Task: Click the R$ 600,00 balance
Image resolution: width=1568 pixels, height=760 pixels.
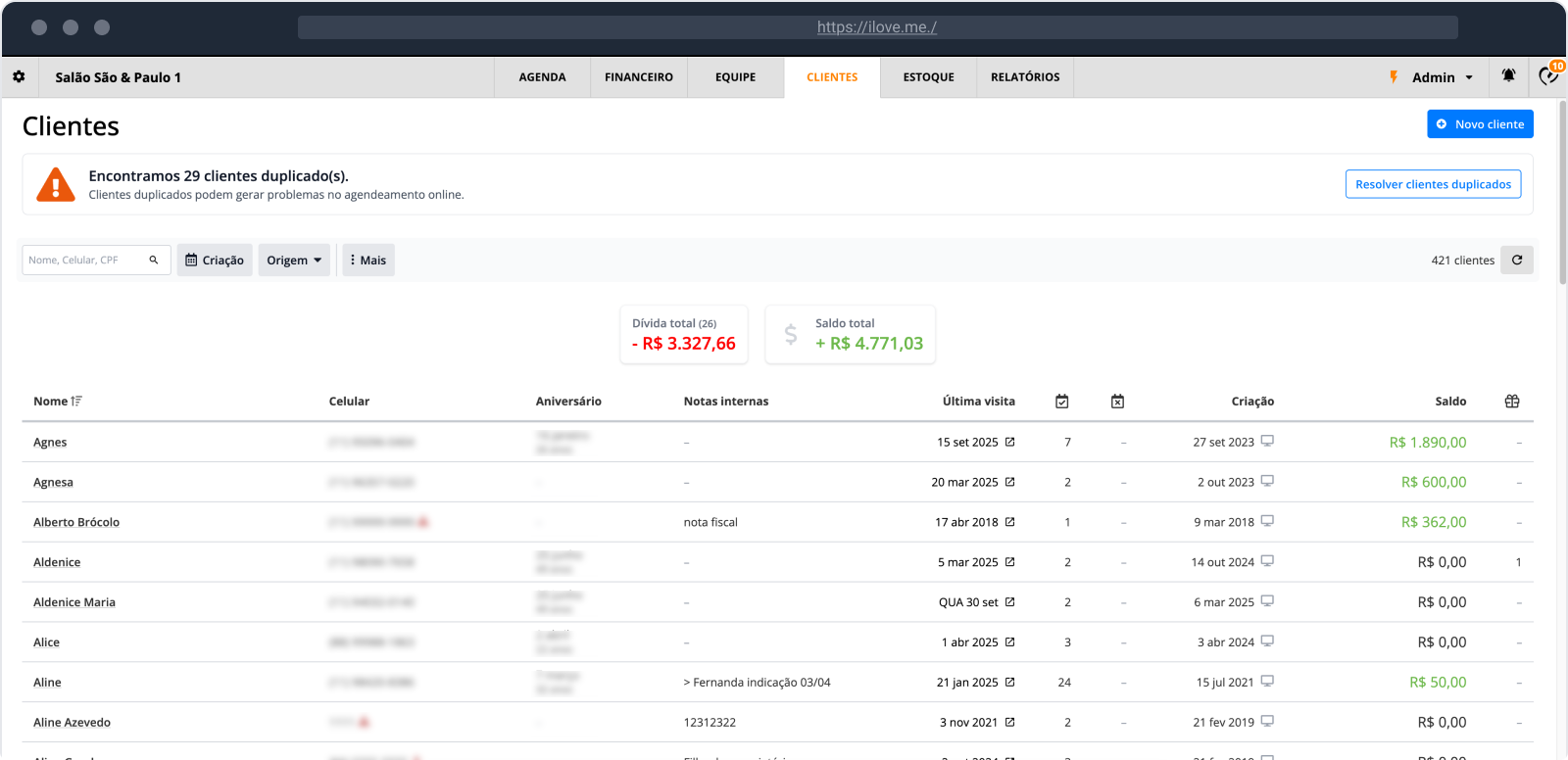Action: click(x=1434, y=483)
